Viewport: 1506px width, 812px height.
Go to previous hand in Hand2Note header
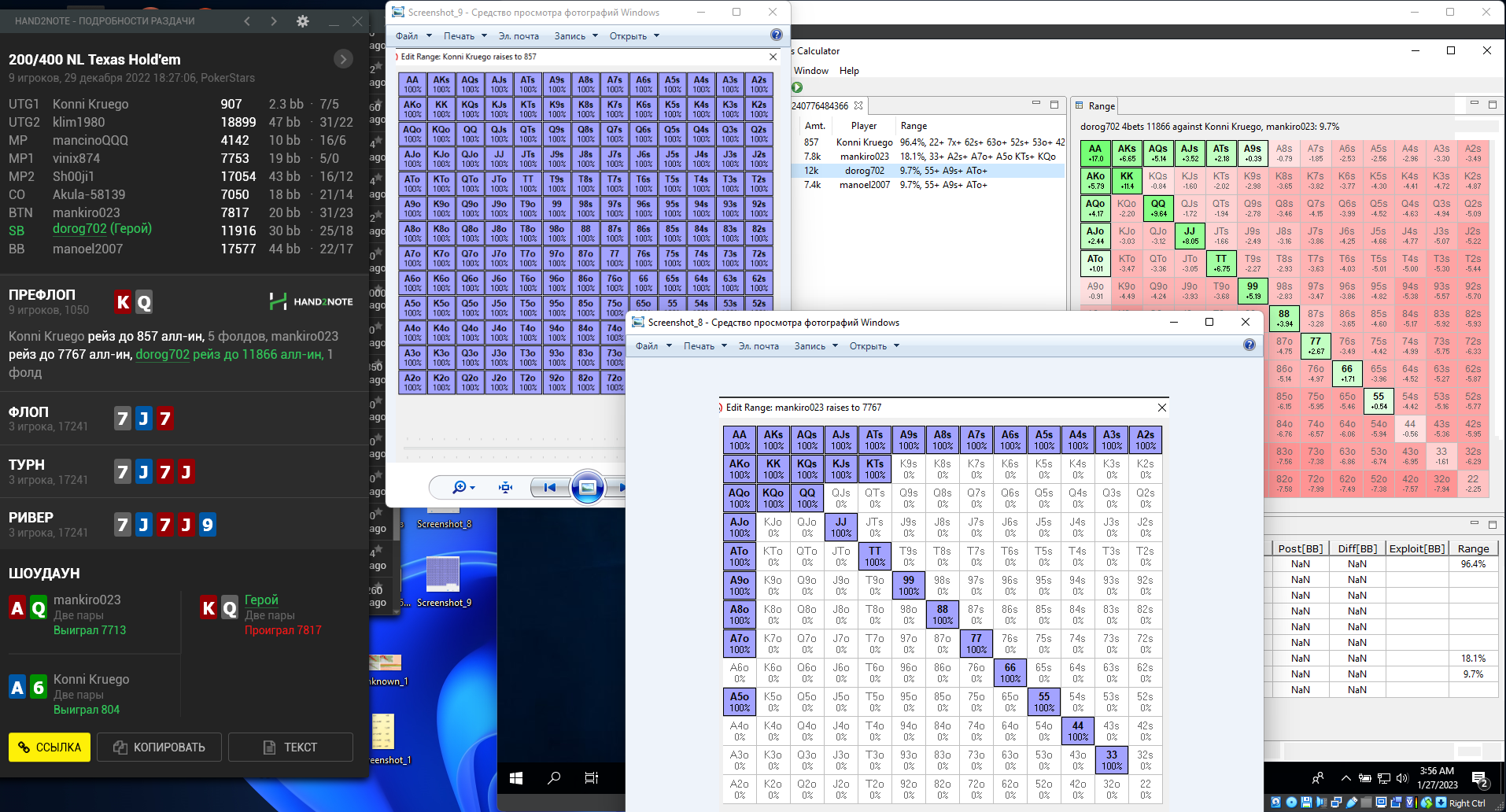[247, 21]
